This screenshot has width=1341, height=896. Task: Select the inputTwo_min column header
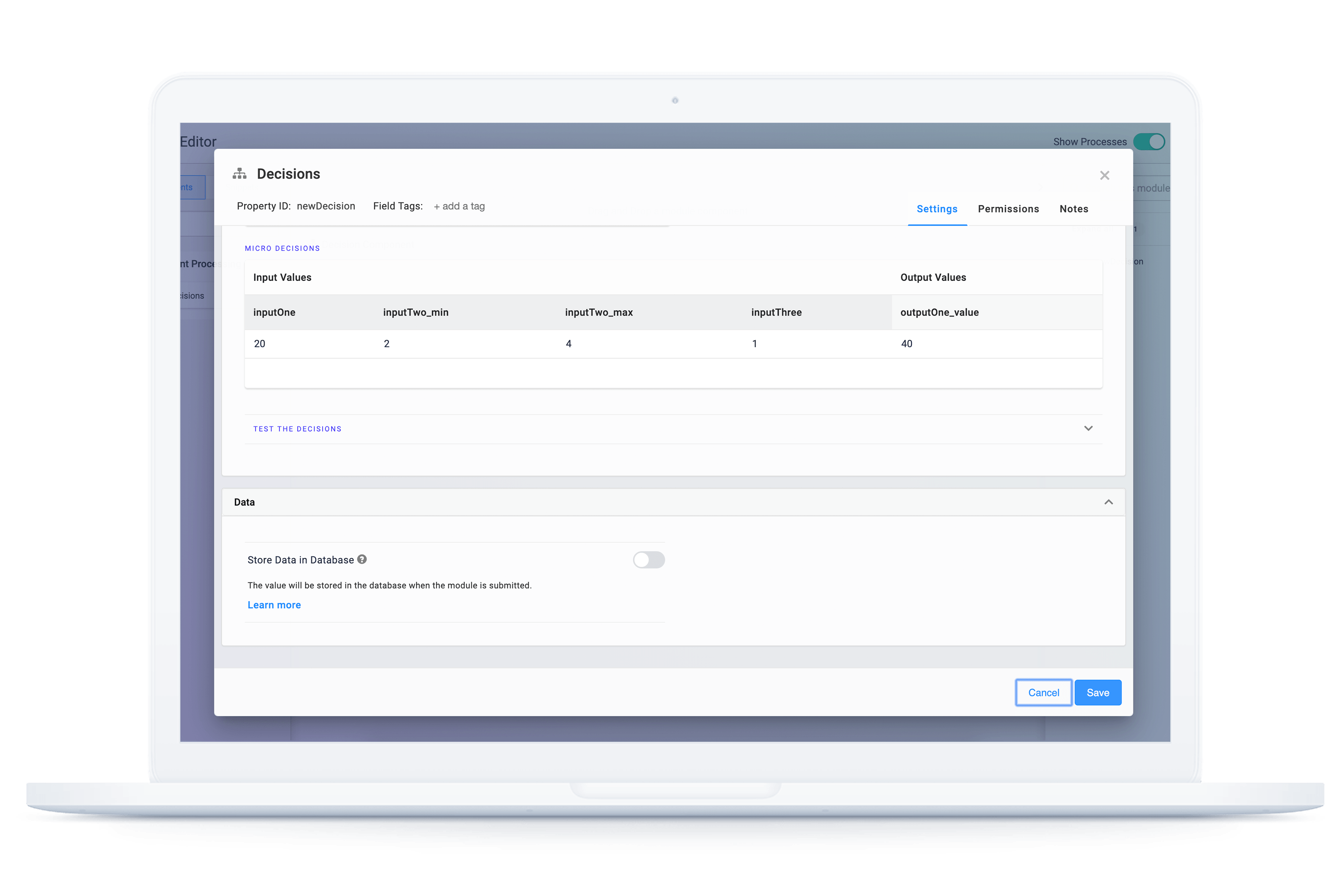click(416, 312)
